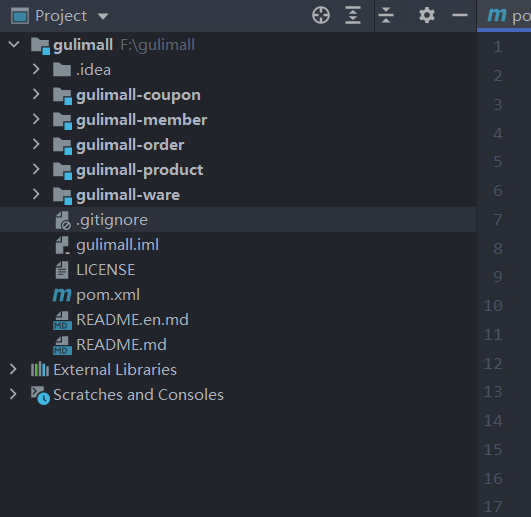
Task: Click the Expand All icon
Action: (353, 16)
